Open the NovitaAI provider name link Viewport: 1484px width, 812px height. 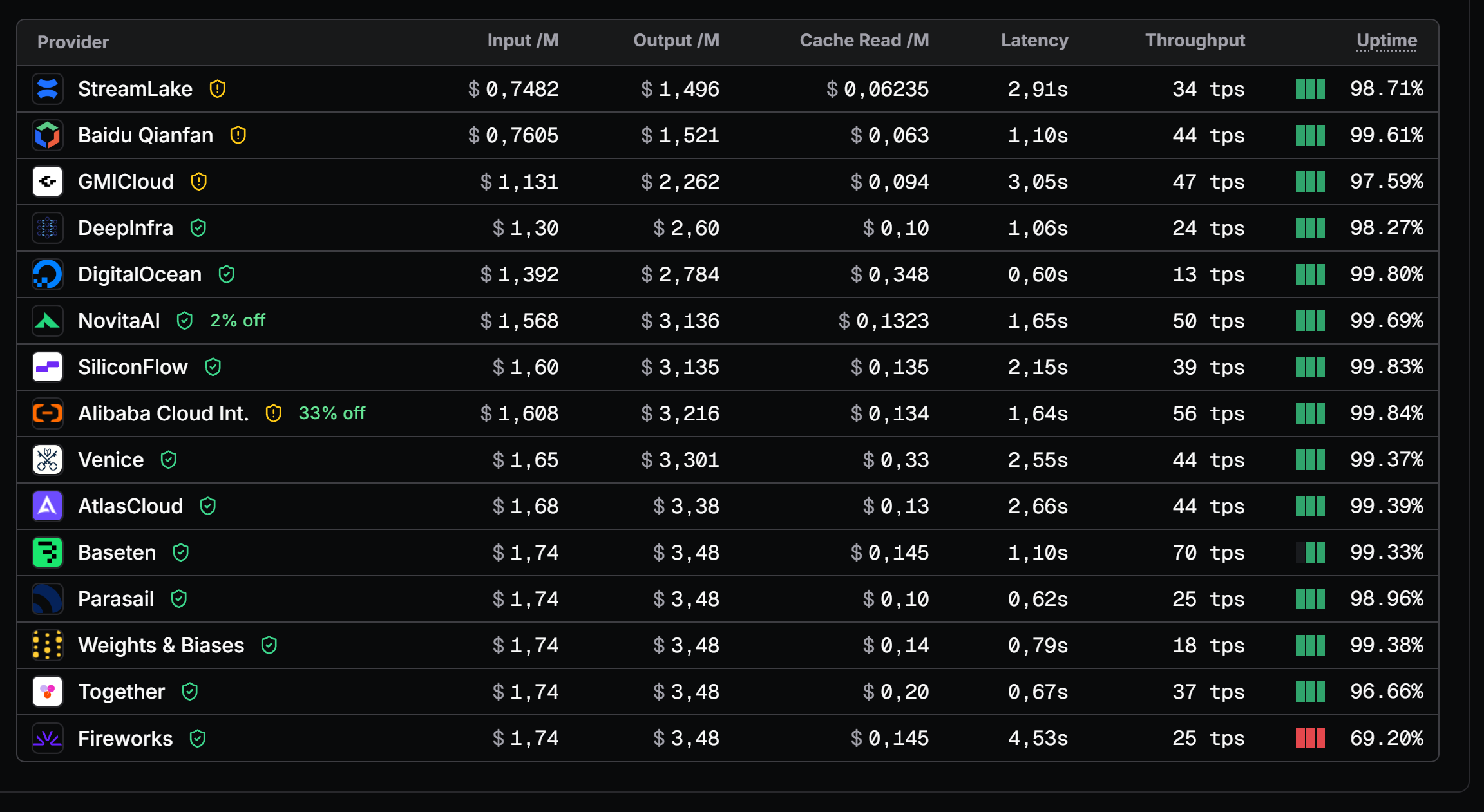click(x=119, y=321)
